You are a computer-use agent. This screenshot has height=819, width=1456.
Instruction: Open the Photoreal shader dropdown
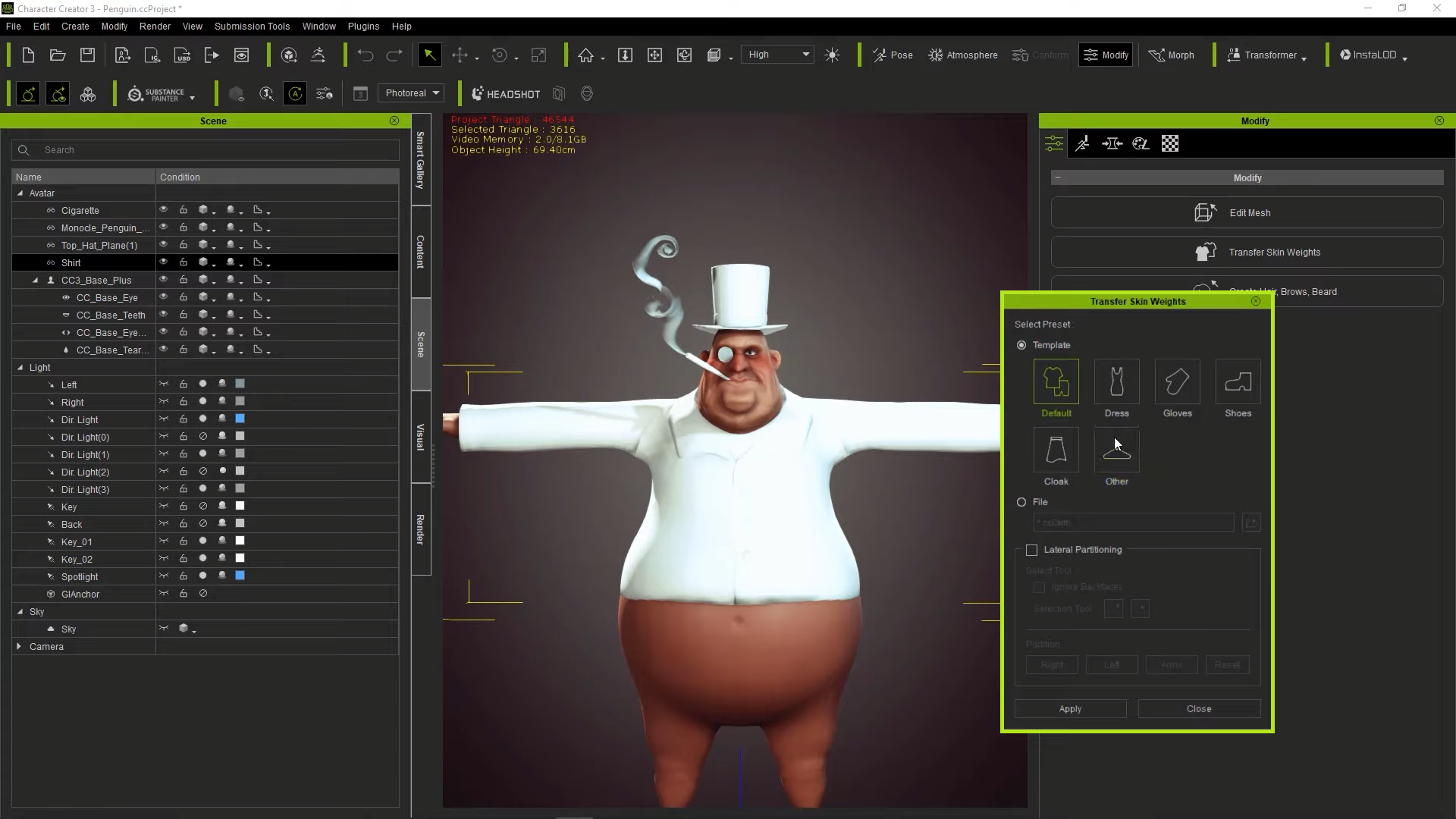pos(412,93)
